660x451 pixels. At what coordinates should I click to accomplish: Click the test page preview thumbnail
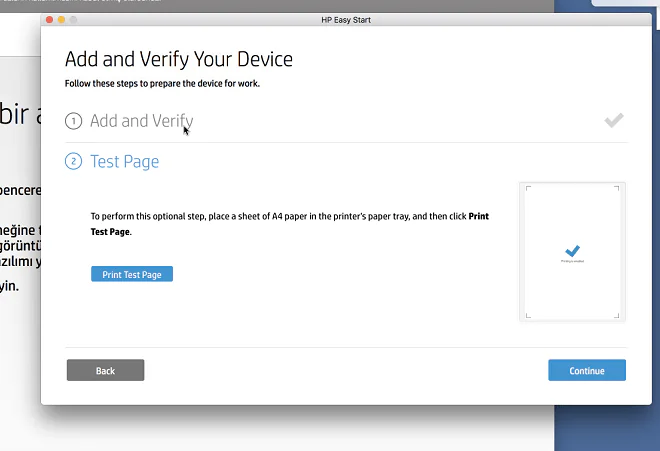click(x=572, y=252)
